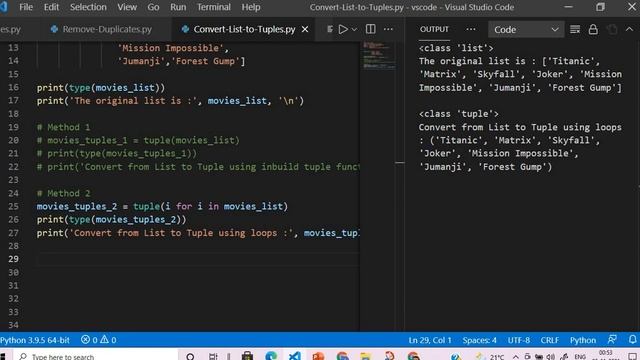Maximize the output panel with chevron up
This screenshot has height=360, width=640.
pos(629,29)
